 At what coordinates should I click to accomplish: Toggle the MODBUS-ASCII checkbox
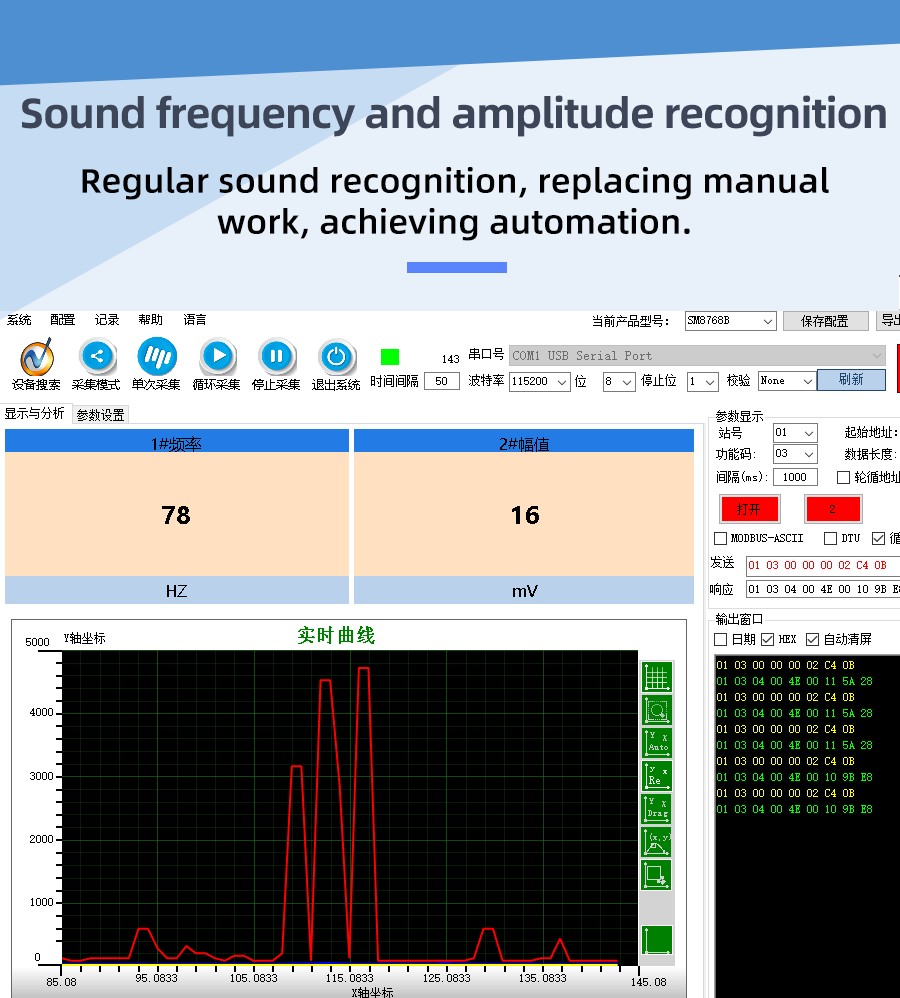(x=721, y=538)
